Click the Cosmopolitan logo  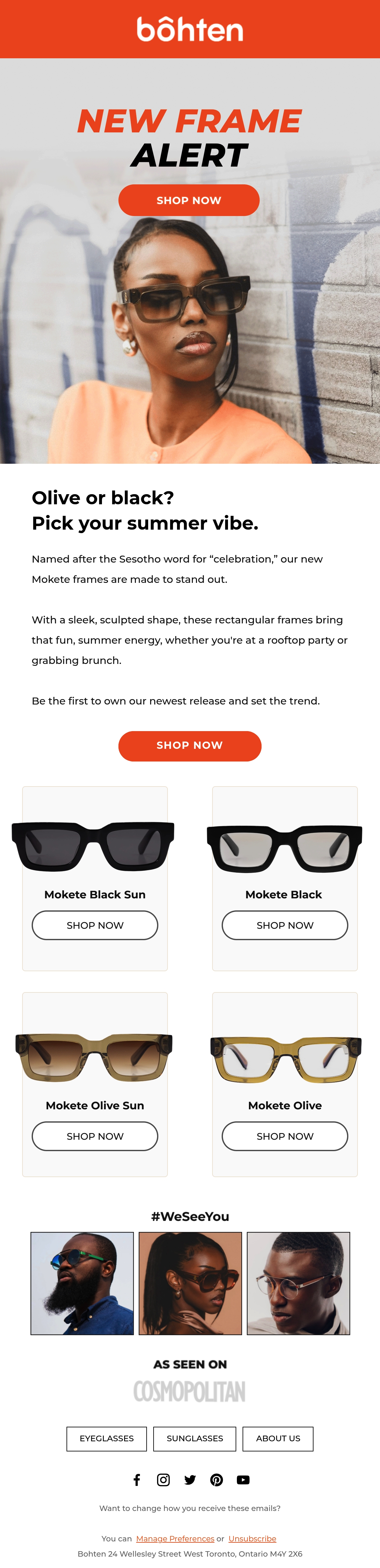(x=190, y=1392)
